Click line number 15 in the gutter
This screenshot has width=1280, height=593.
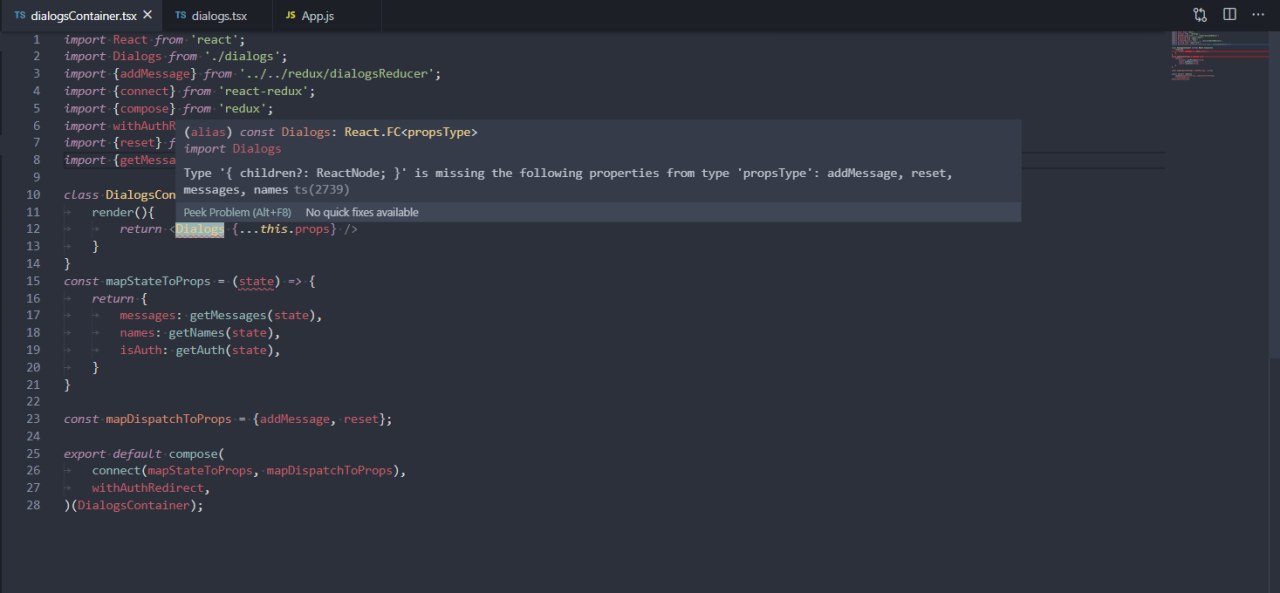[33, 281]
